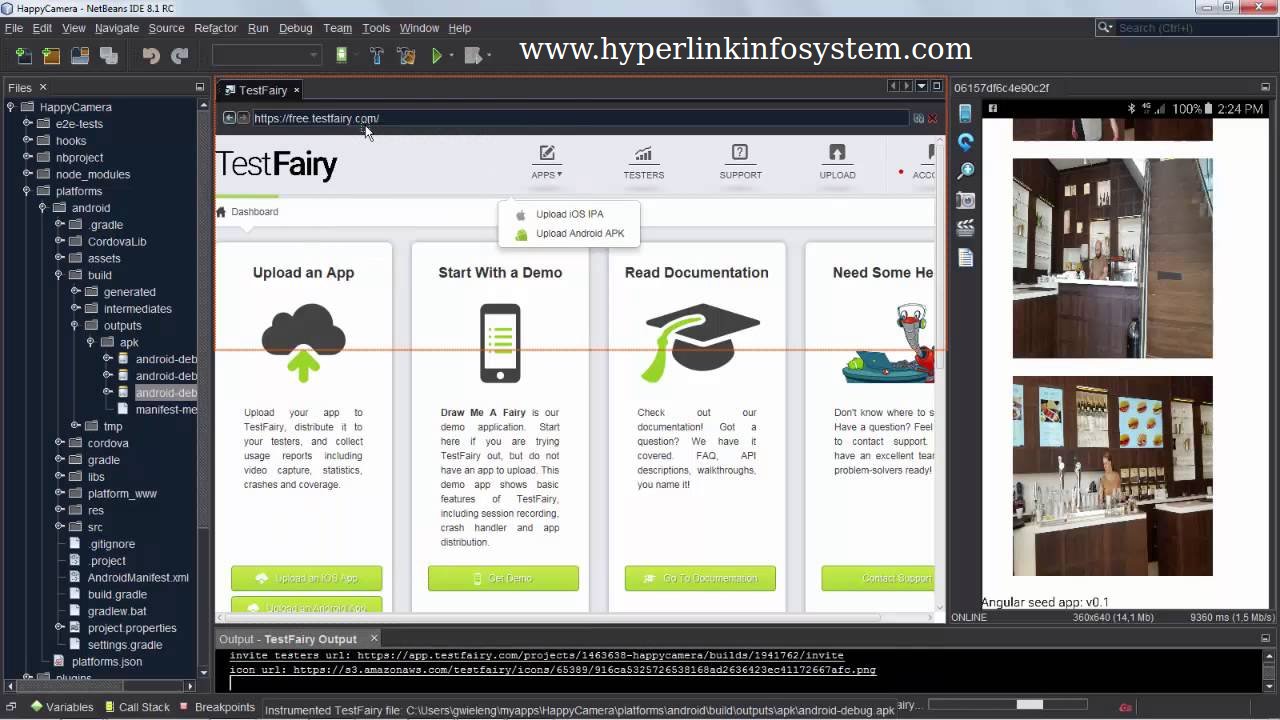Viewport: 1280px width, 720px height.
Task: Click the Get Demo green button
Action: 503,578
